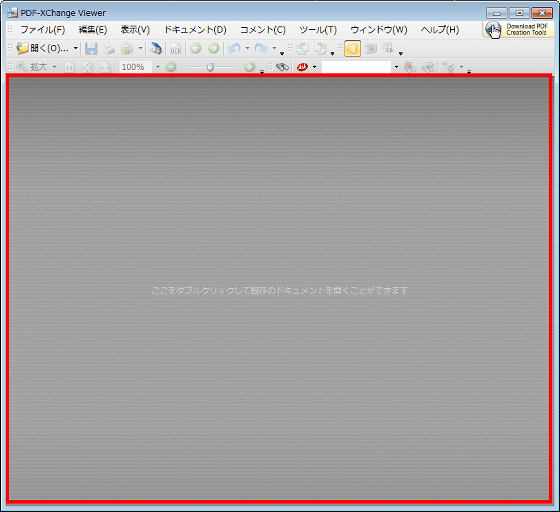Click the white search input field
The width and height of the screenshot is (560, 512).
356,67
